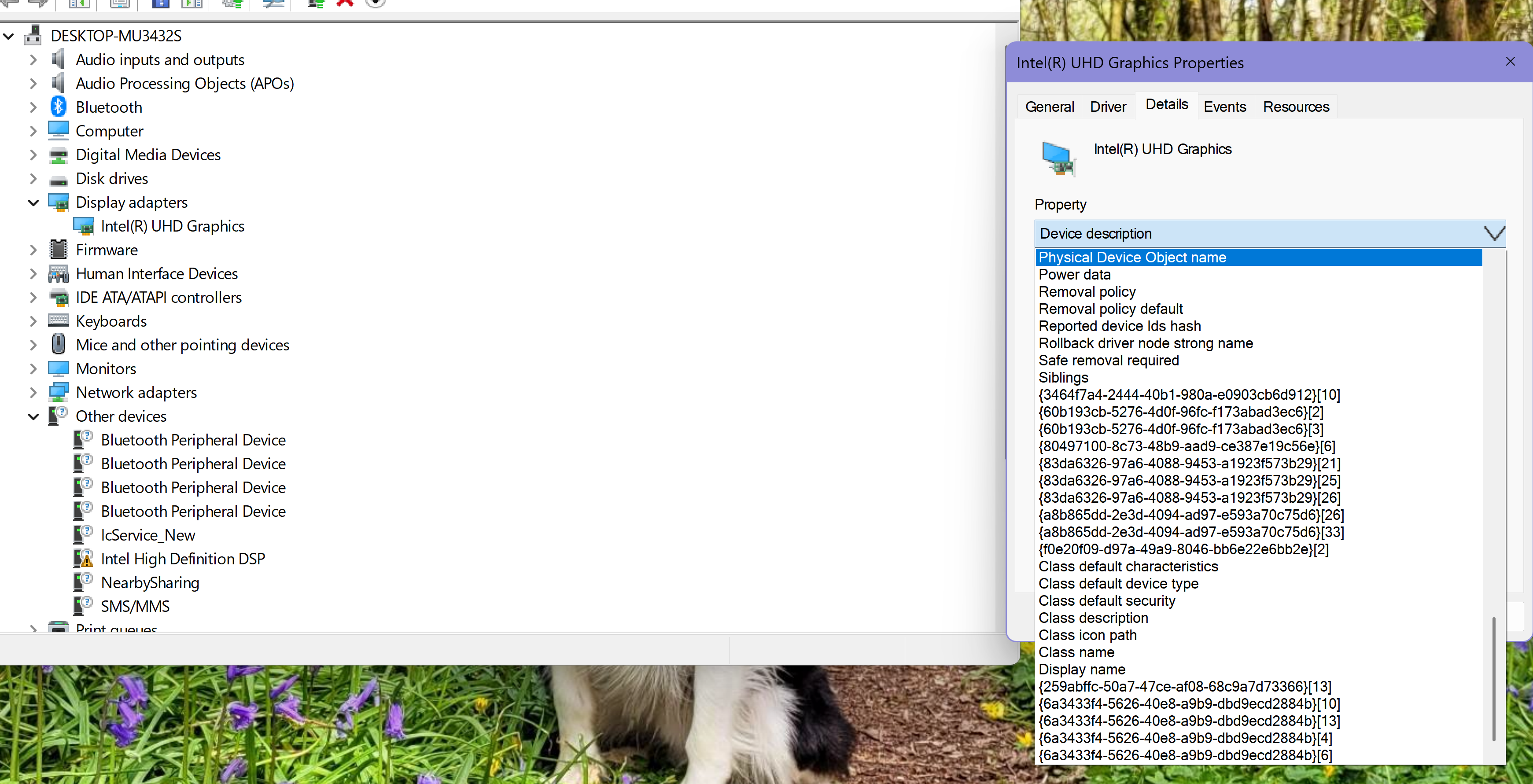Screen dimensions: 1533x784
Task: Select Rollback driver node strong name
Action: tap(1259, 343)
